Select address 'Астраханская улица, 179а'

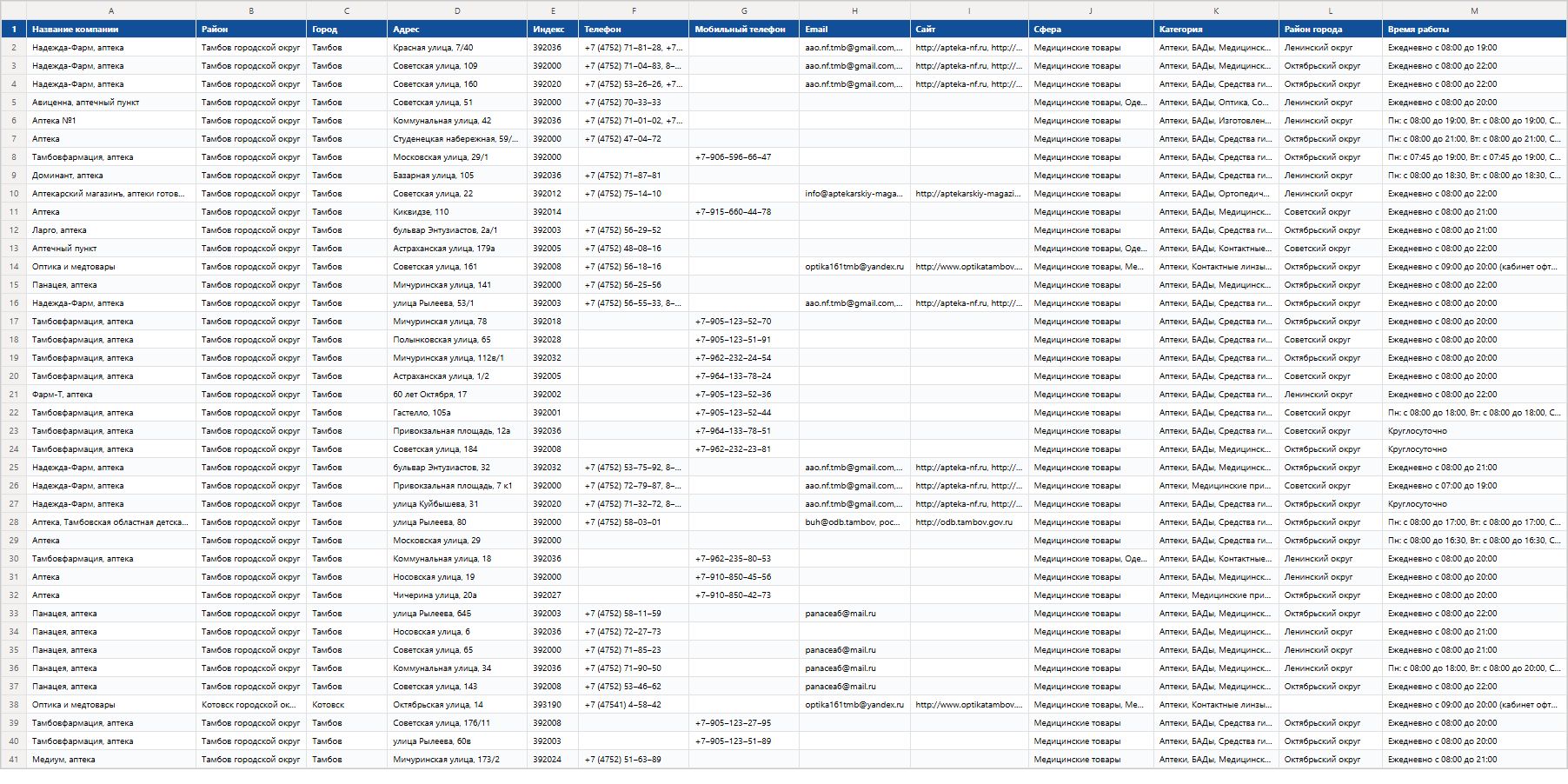[x=457, y=249]
